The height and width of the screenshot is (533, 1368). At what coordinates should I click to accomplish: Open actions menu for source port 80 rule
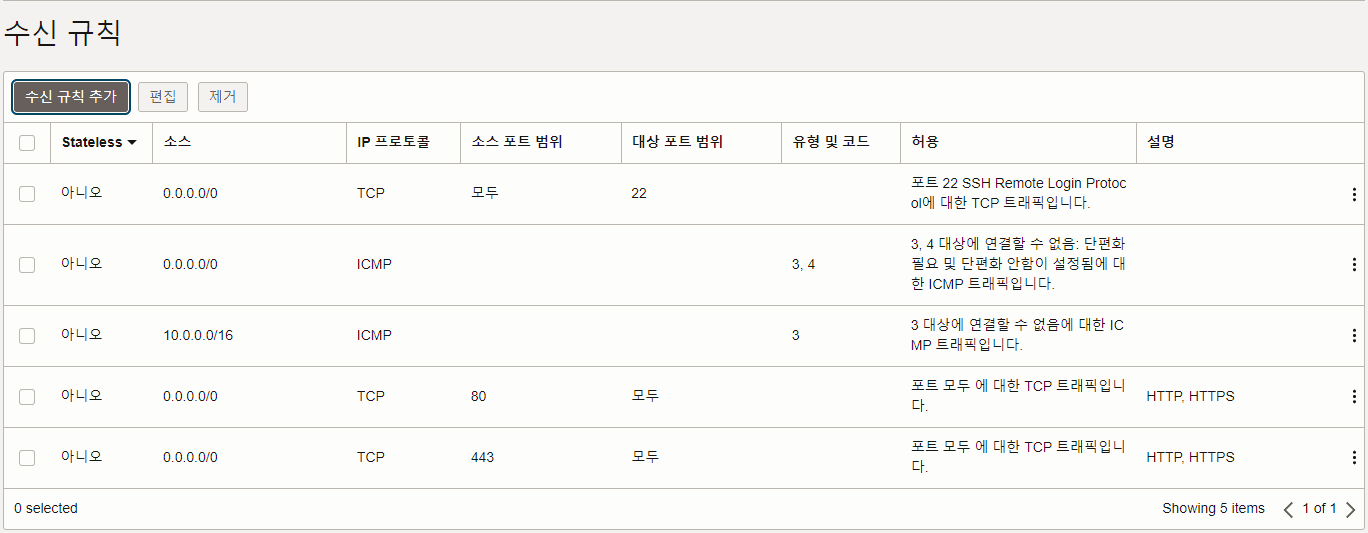coord(1354,397)
